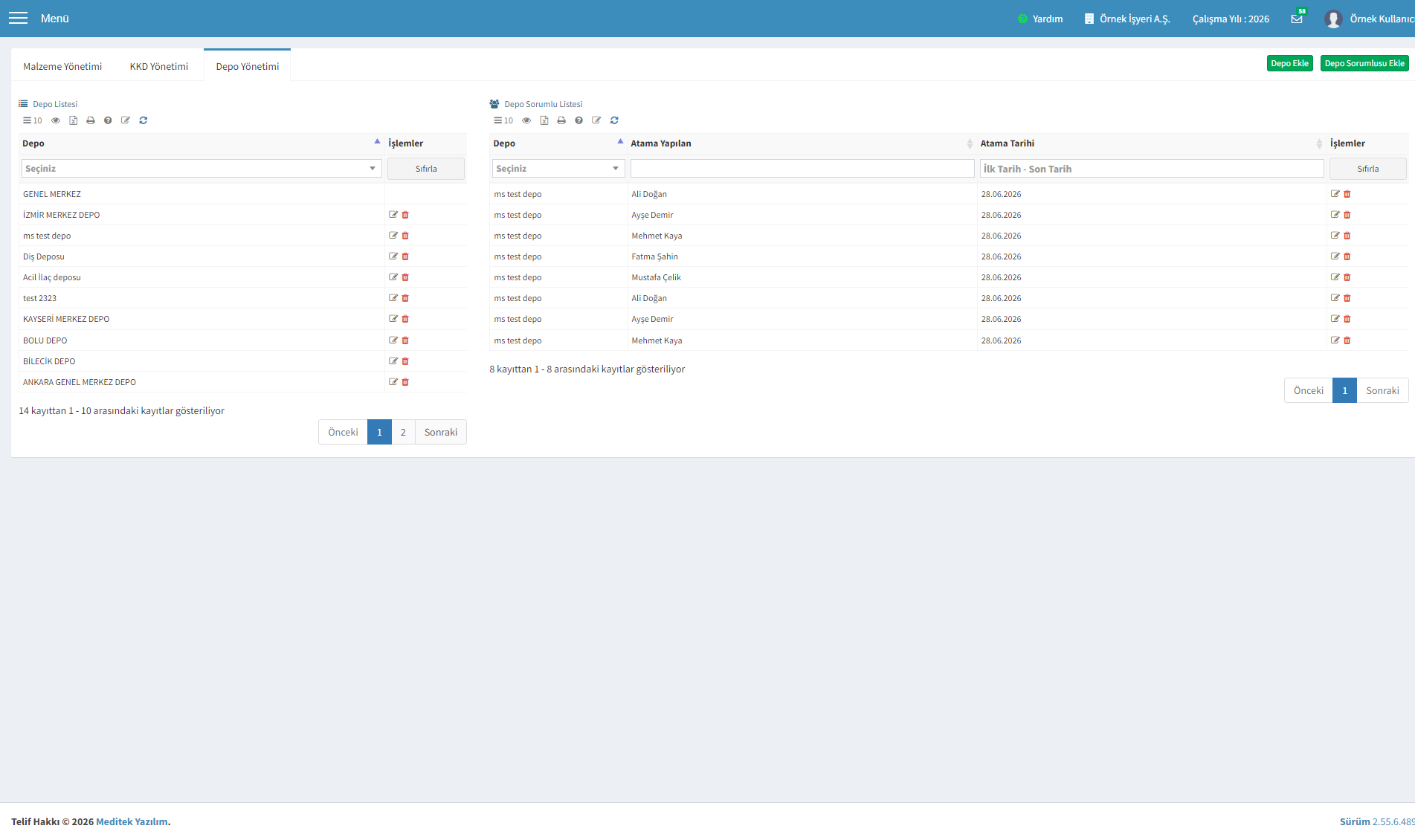Image resolution: width=1415 pixels, height=840 pixels.
Task: Open page length 10 in Depo Sorumlu Listesi
Action: pos(503,120)
